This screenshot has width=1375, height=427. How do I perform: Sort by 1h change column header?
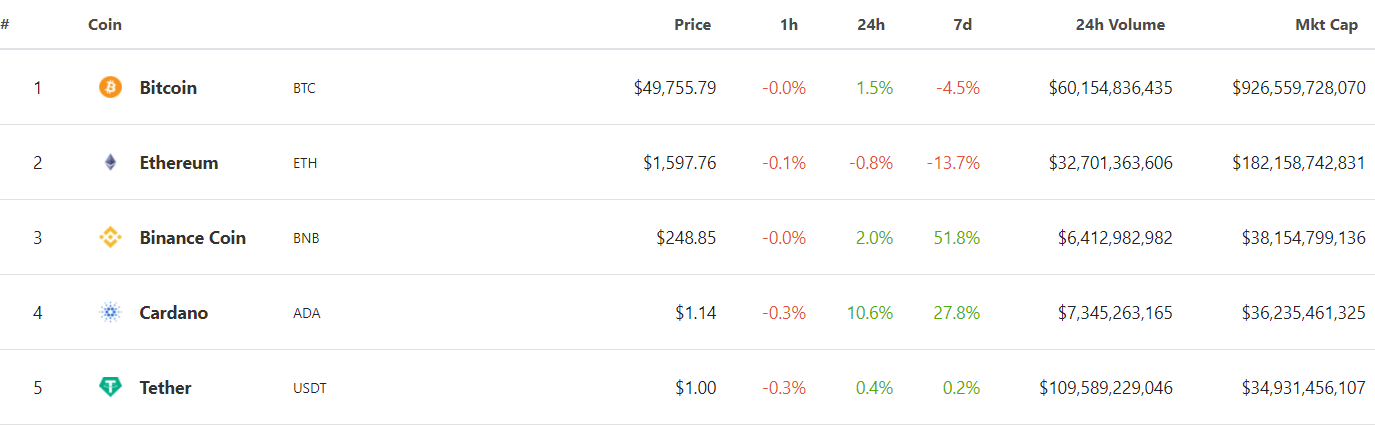pyautogui.click(x=789, y=25)
